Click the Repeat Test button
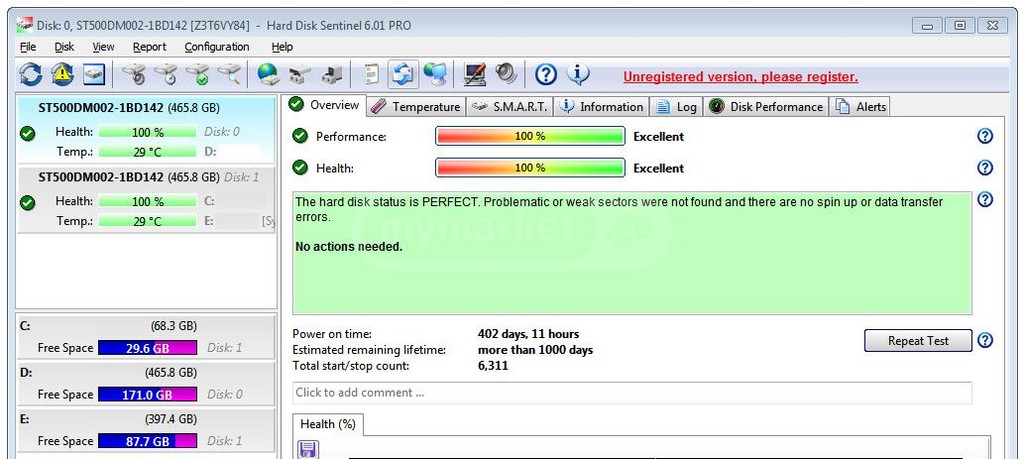Screen dimensions: 1024x459 [x=918, y=341]
